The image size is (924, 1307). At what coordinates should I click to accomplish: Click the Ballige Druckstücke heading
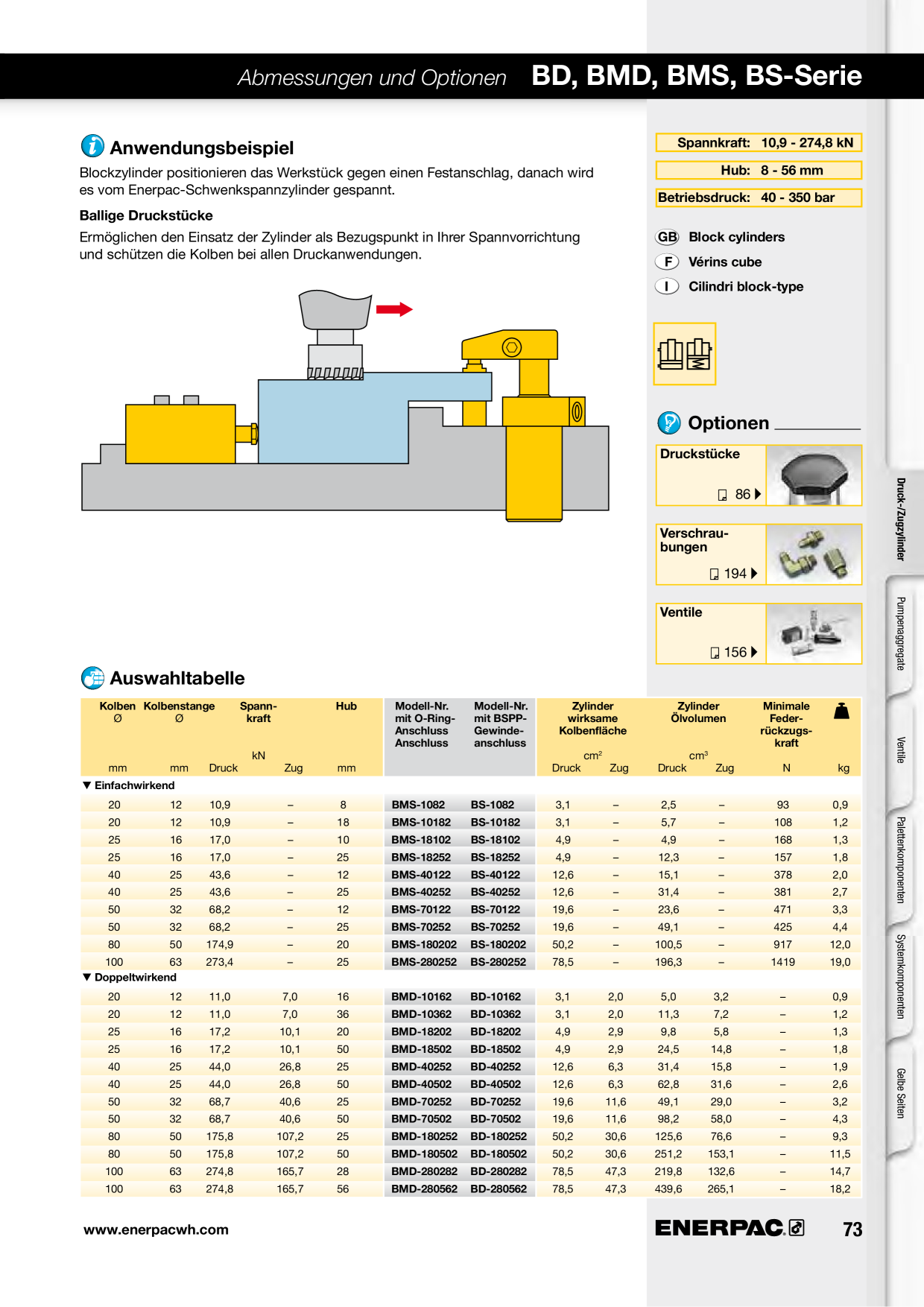(146, 215)
